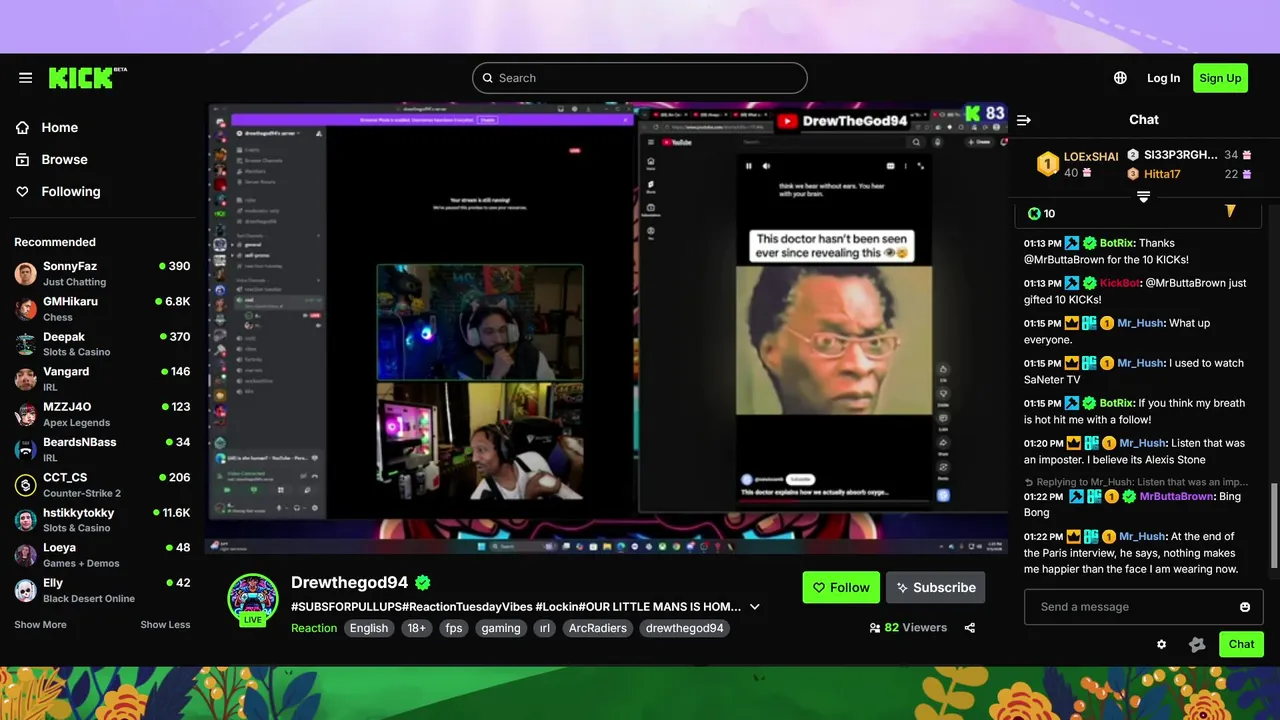Select the Reaction category link
This screenshot has width=1280, height=720.
(x=314, y=628)
